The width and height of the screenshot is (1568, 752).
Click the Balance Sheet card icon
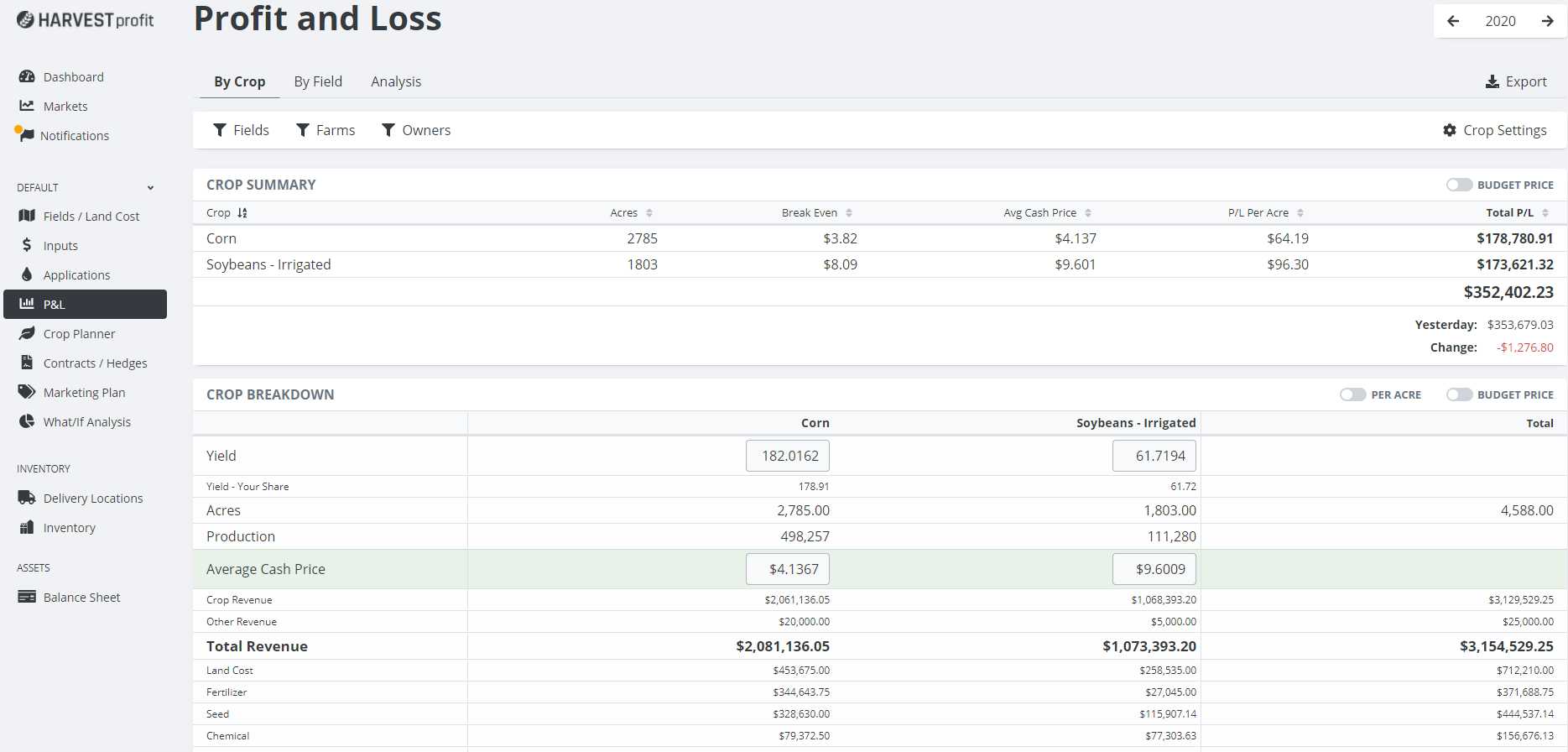pos(27,597)
